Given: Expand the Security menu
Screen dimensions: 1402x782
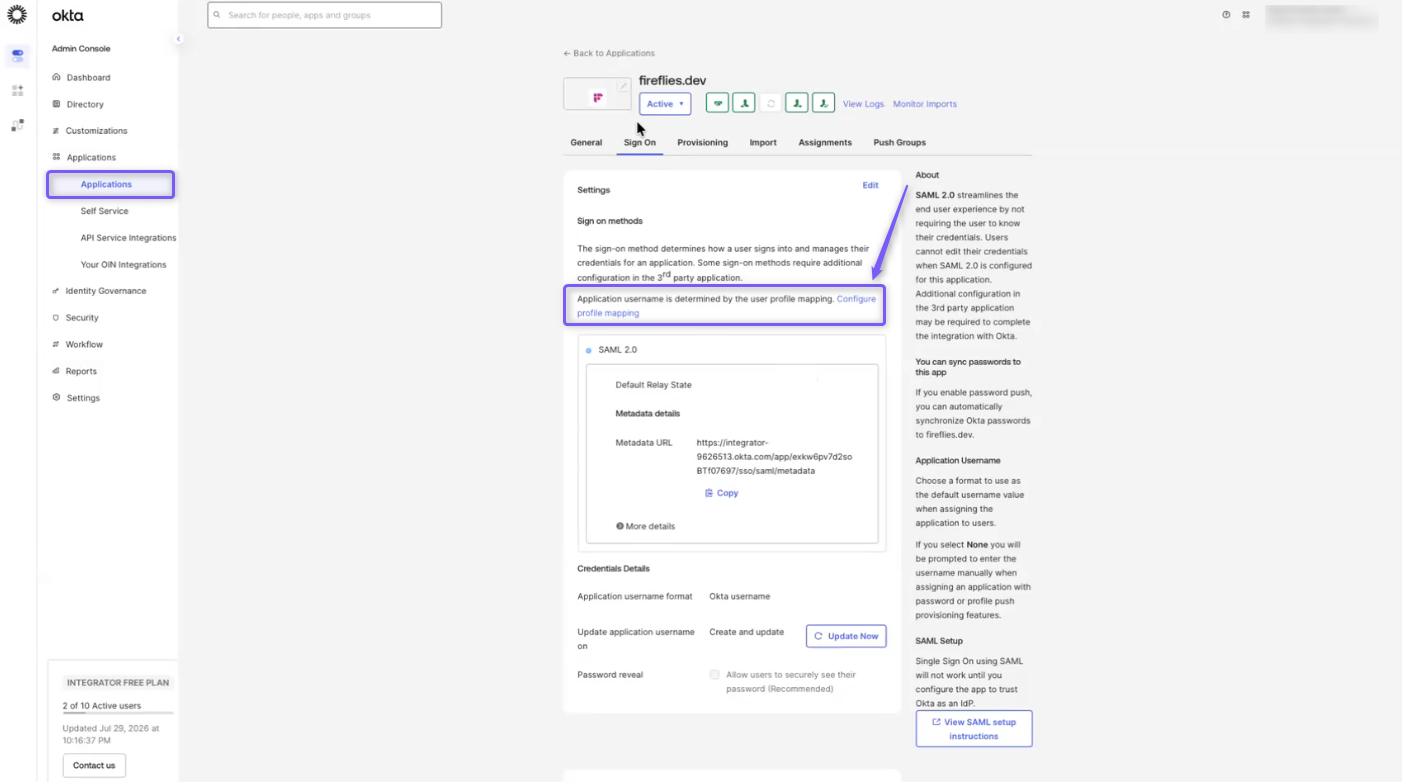Looking at the screenshot, I should point(82,318).
